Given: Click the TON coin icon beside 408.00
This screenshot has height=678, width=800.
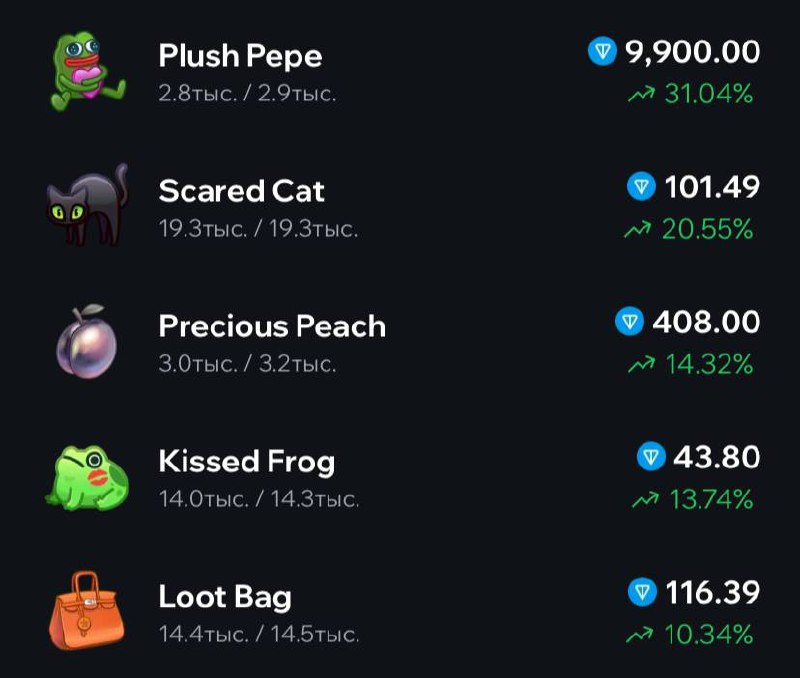Looking at the screenshot, I should pos(629,322).
